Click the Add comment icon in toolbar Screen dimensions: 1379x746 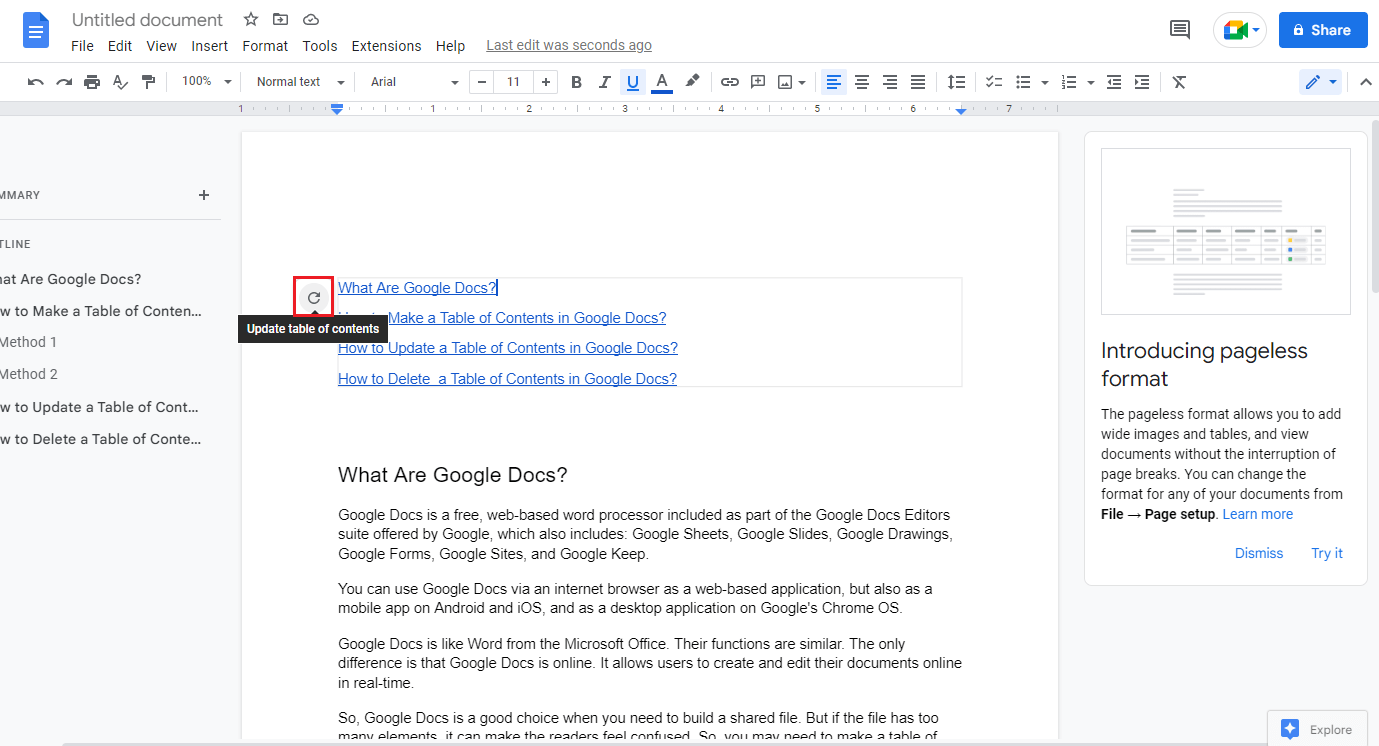pos(758,82)
